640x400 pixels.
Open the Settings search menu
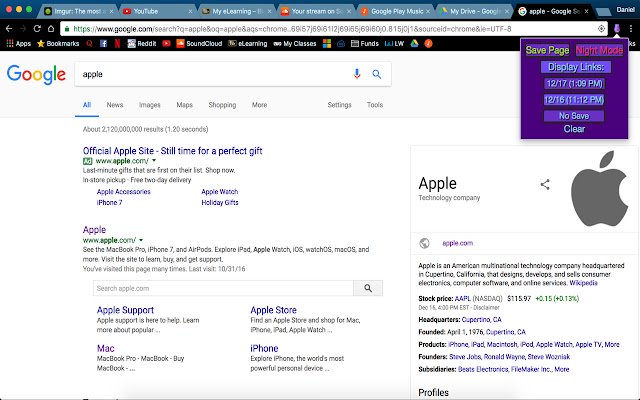(339, 105)
